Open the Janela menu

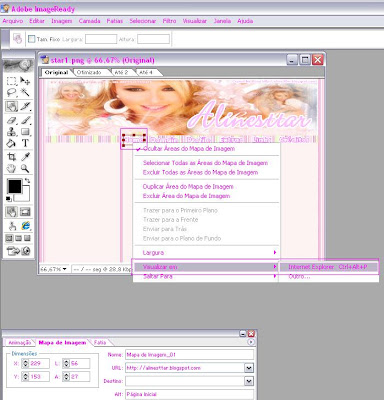pyautogui.click(x=222, y=21)
